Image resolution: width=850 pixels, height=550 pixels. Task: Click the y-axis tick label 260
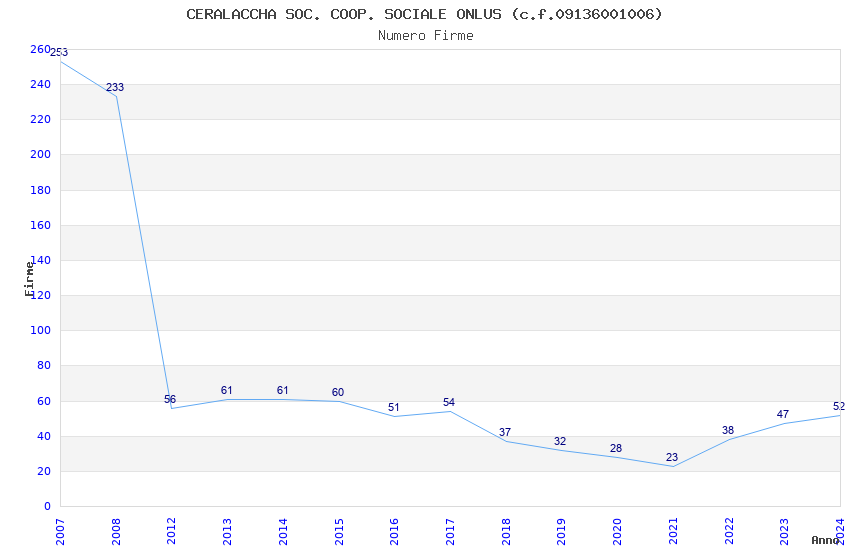40,49
